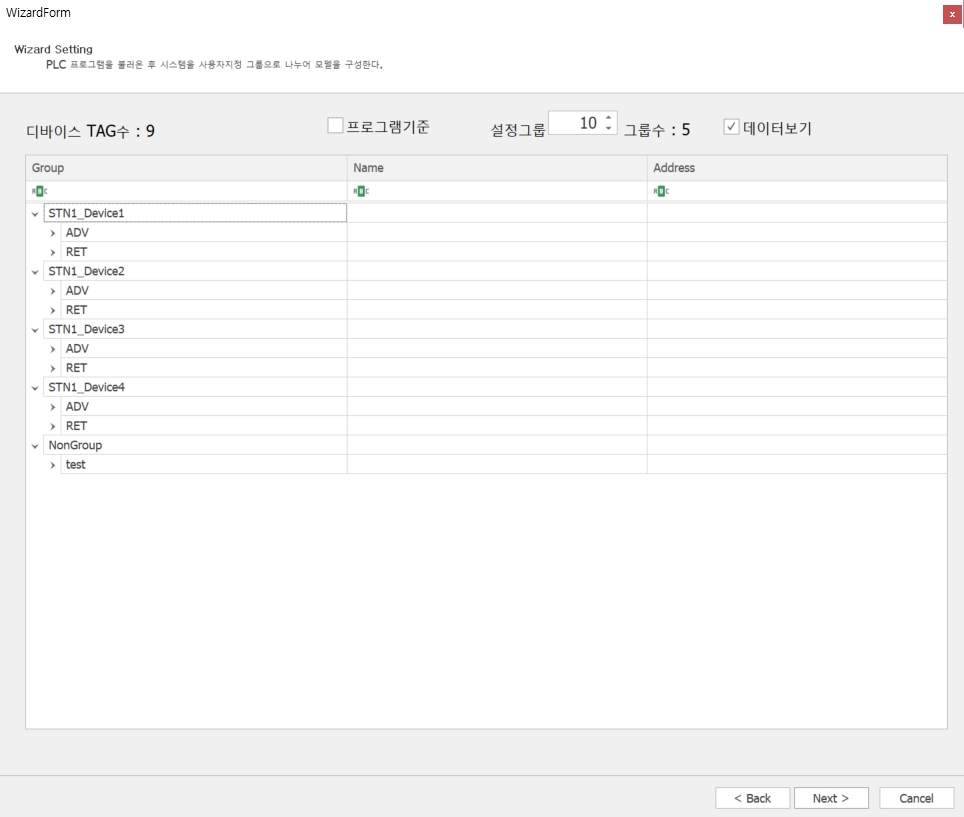964x817 pixels.
Task: Uncheck the 데이터보기 checkbox
Action: pos(731,127)
